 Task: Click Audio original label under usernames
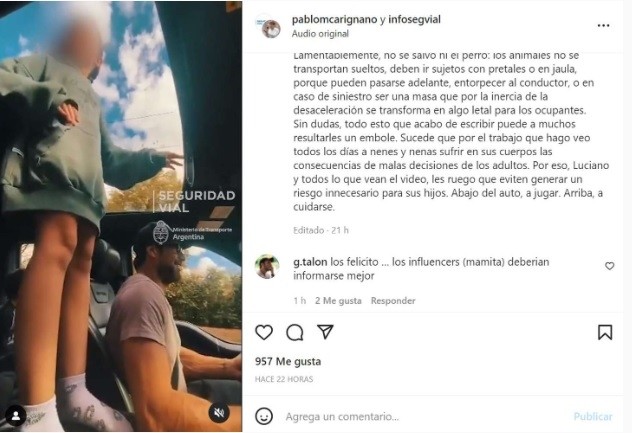320,34
